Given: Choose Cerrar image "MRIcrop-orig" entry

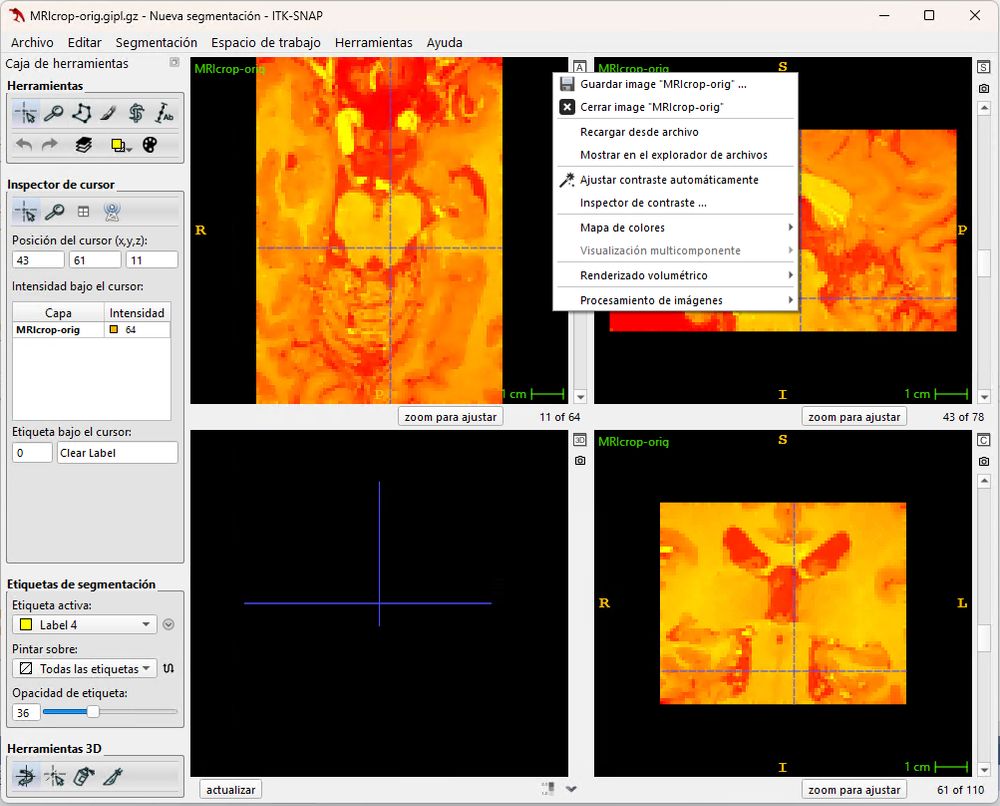Looking at the screenshot, I should click(675, 107).
